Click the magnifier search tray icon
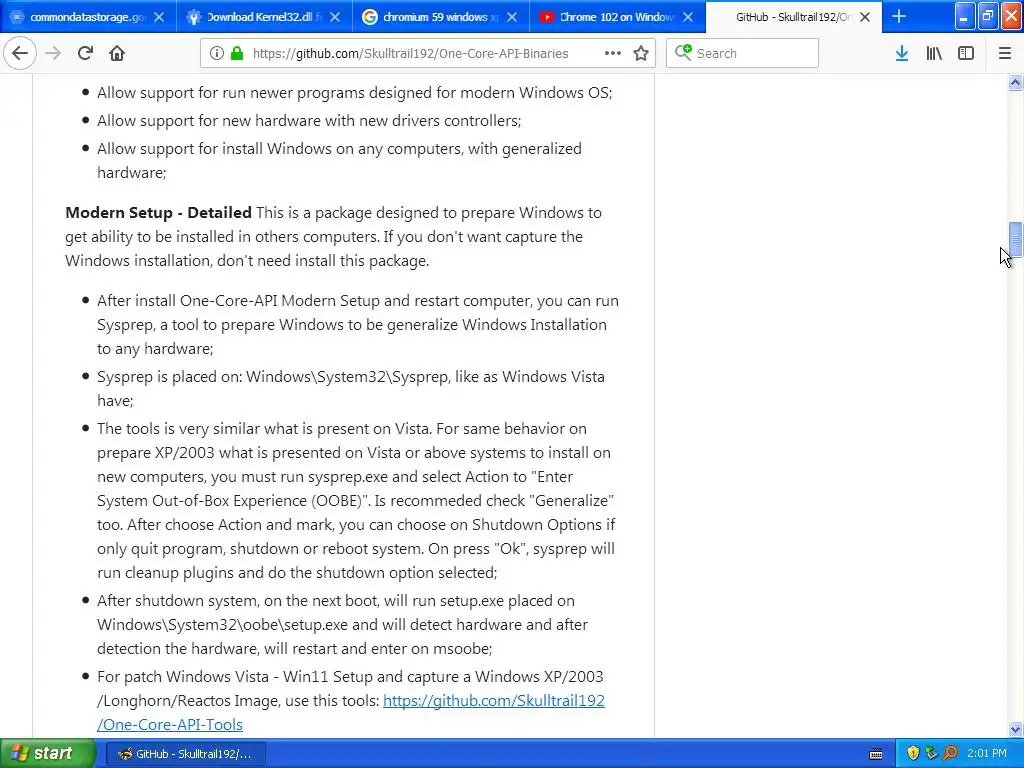This screenshot has height=768, width=1024. tap(950, 754)
